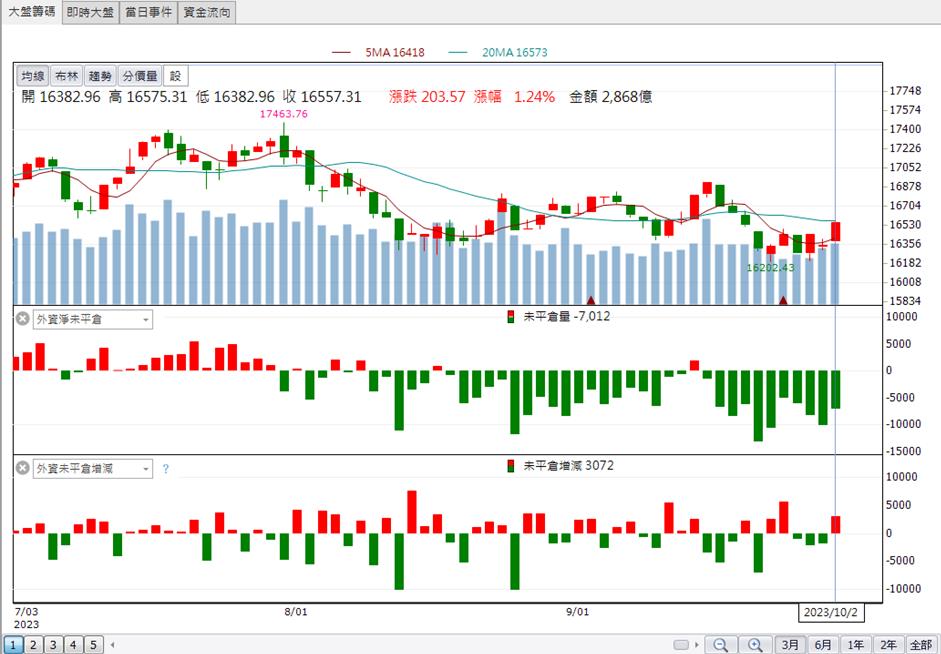Zoom in the chart with magnifier plus
This screenshot has width=941, height=654.
pyautogui.click(x=755, y=645)
